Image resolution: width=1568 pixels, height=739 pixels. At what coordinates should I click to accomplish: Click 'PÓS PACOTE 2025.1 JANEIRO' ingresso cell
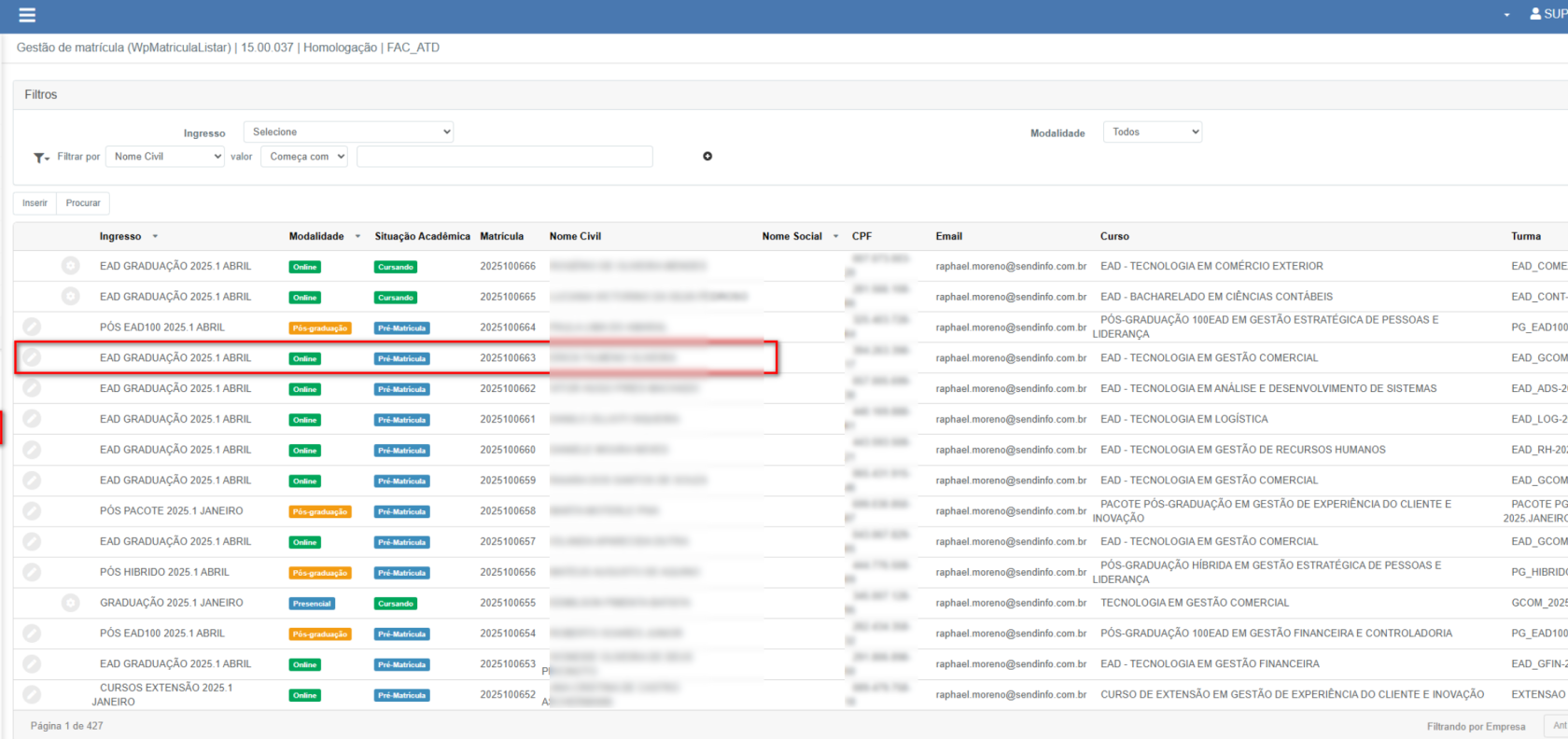click(172, 511)
